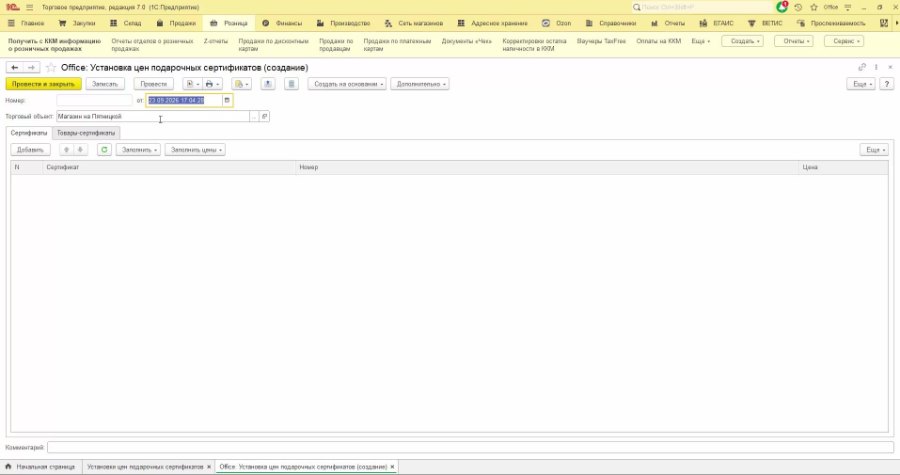Click the Провести button
The image size is (900, 475).
(153, 84)
